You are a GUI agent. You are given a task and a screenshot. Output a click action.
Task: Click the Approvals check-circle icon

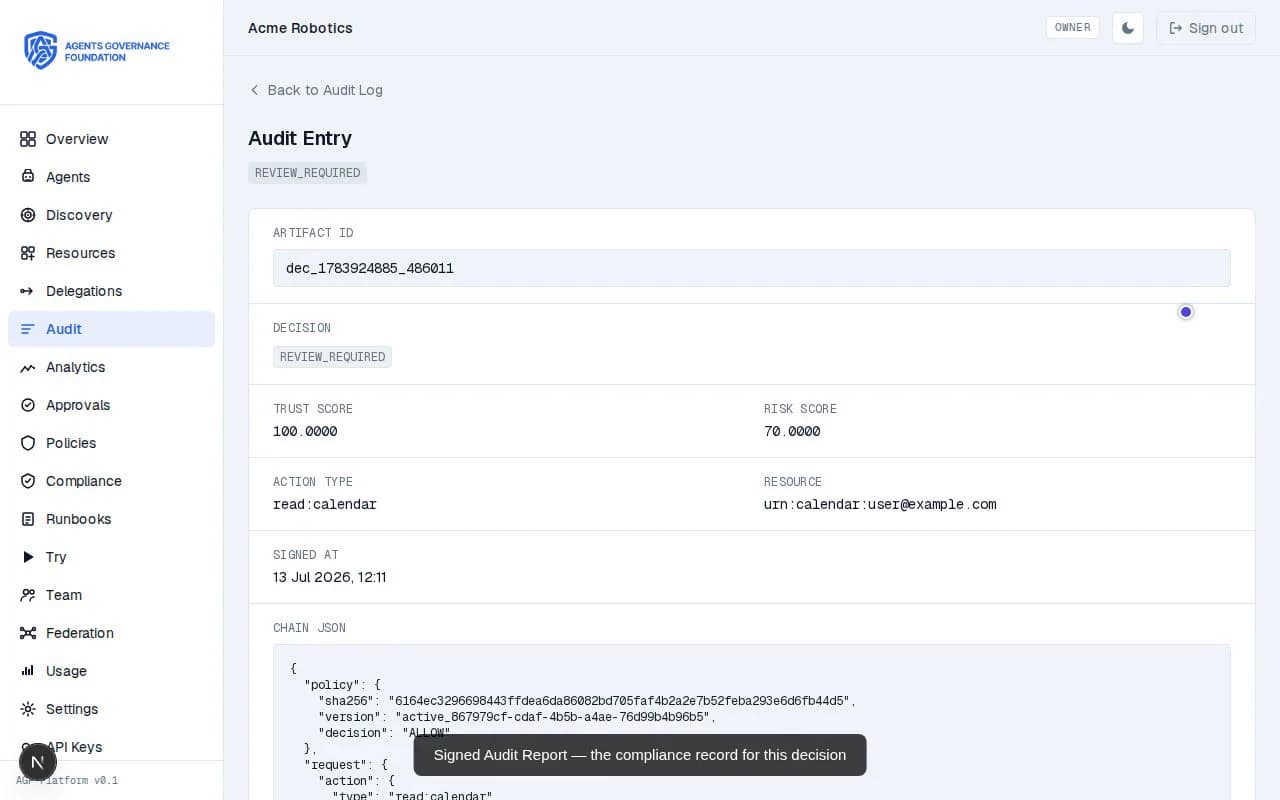click(x=28, y=405)
